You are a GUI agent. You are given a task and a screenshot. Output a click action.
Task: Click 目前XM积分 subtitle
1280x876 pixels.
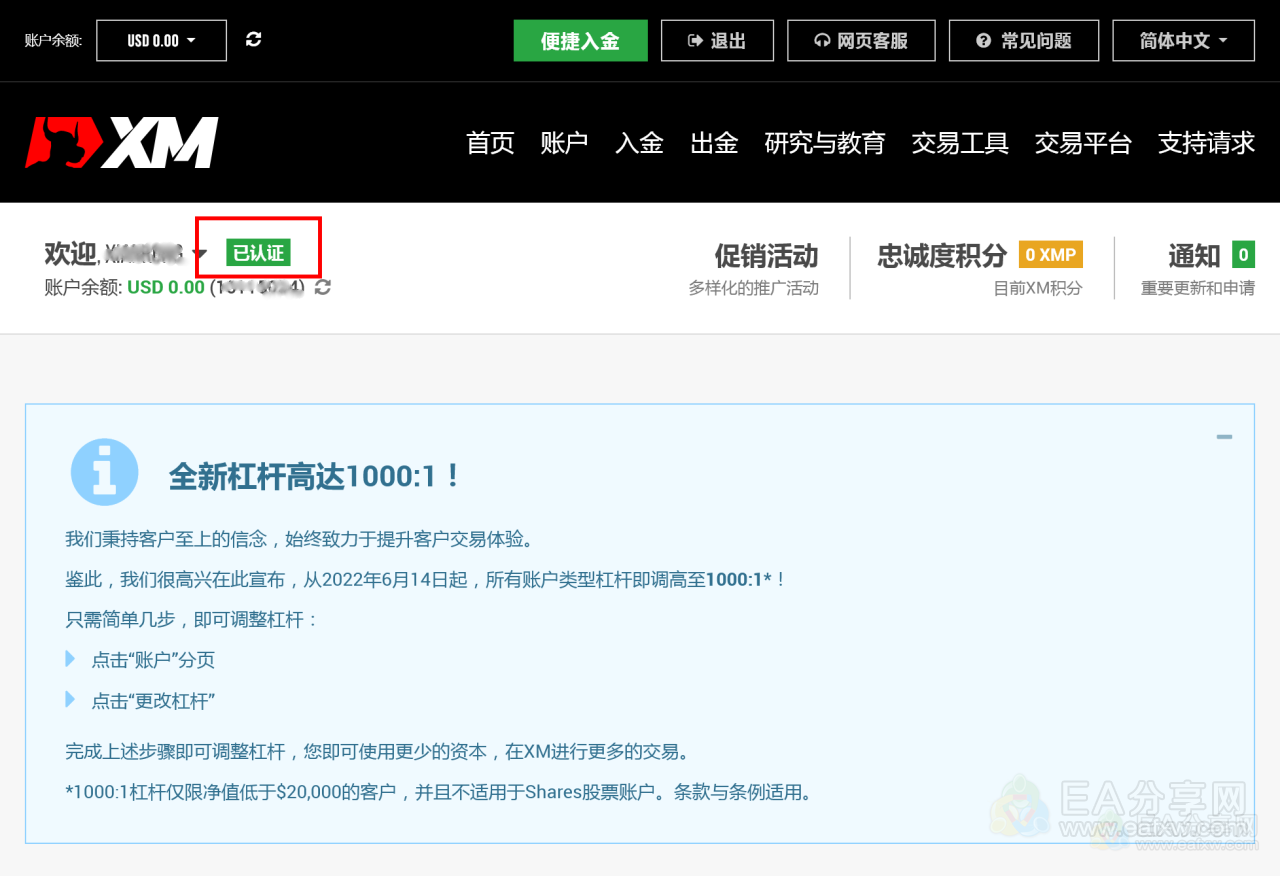tap(1038, 288)
